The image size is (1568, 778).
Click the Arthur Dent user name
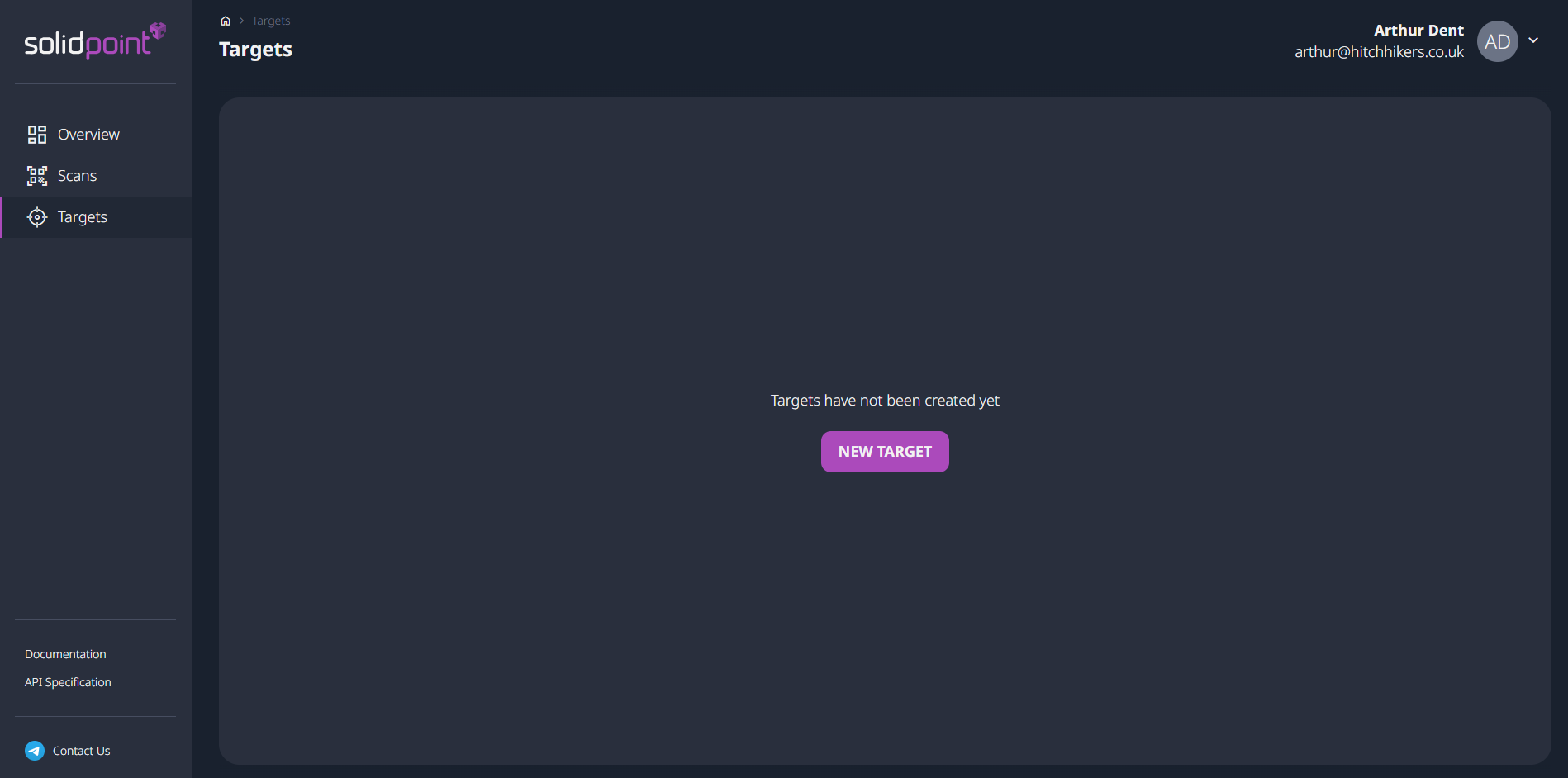[x=1418, y=31]
